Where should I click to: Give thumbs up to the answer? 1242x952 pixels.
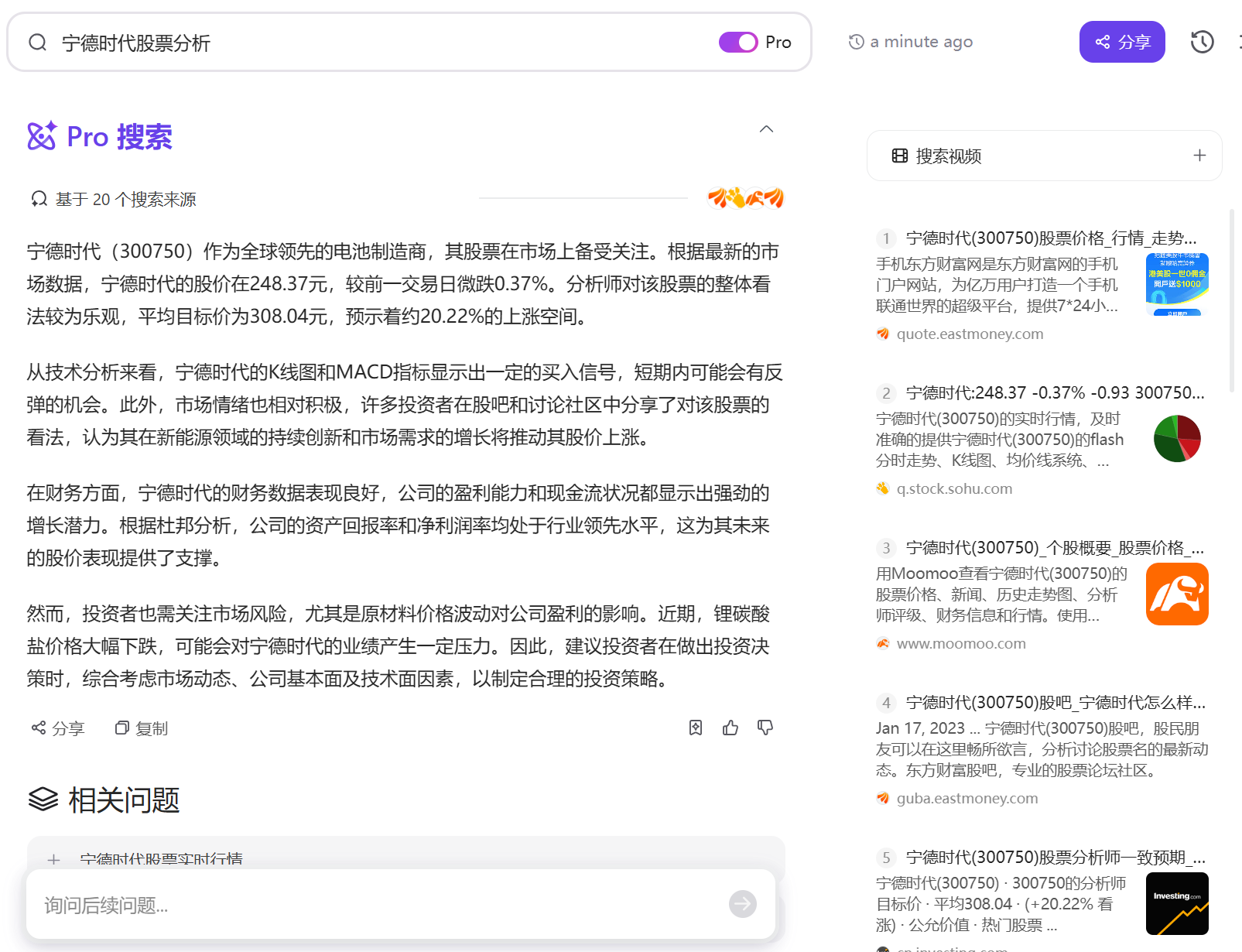[x=730, y=728]
